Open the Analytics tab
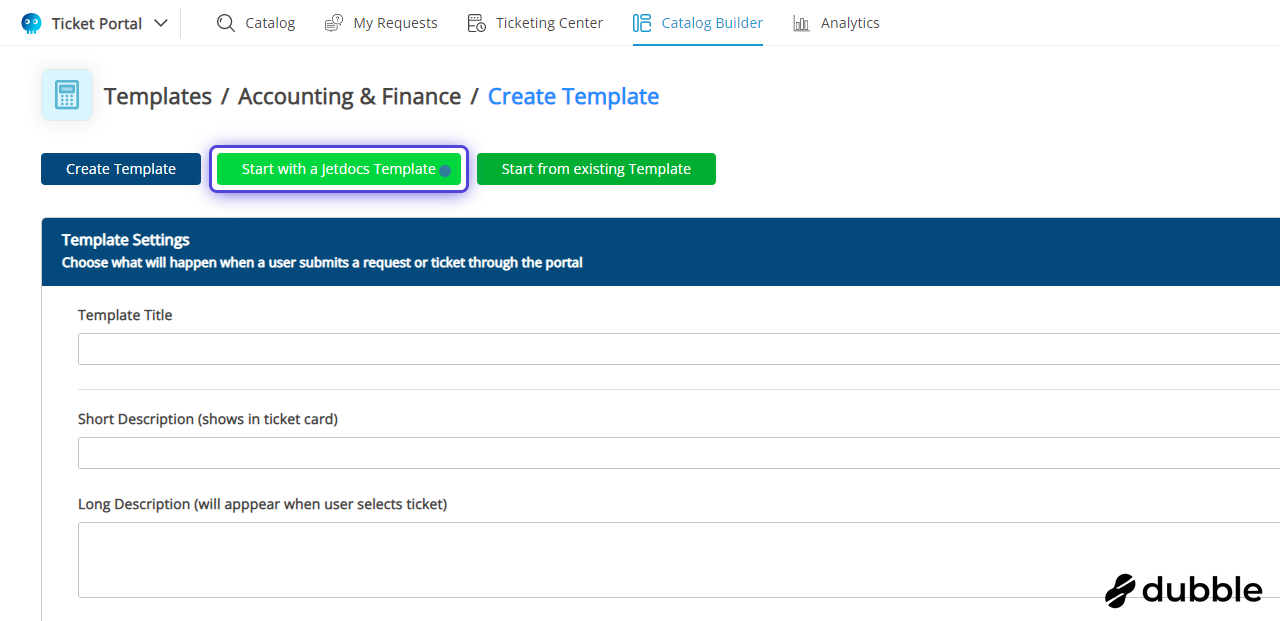 pos(836,23)
